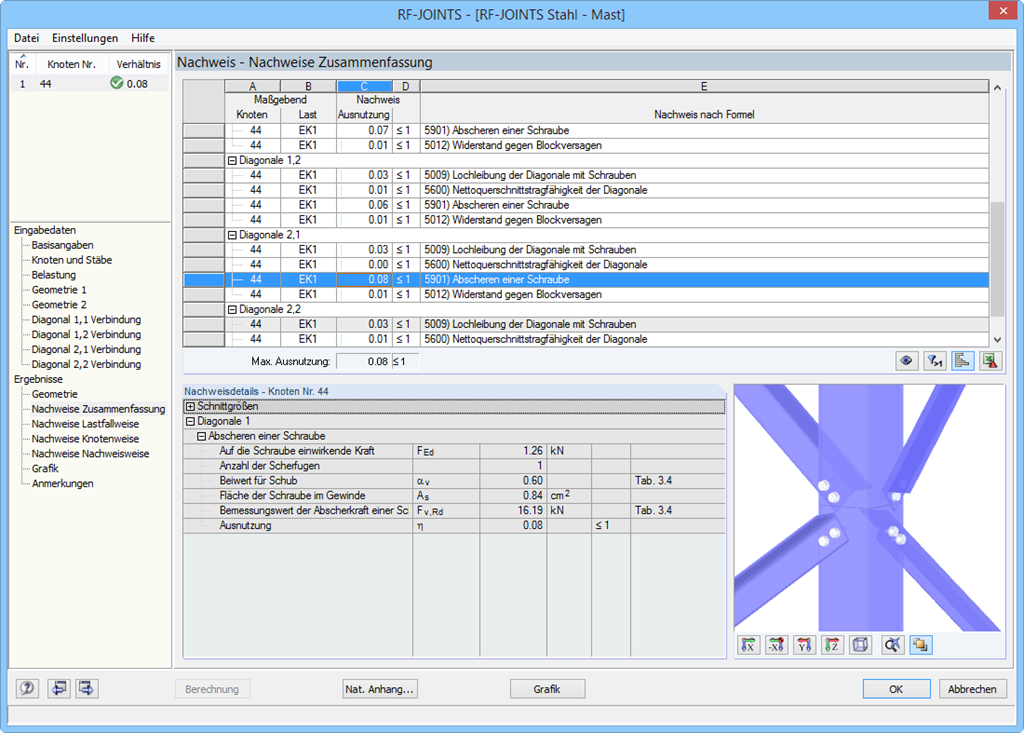Image resolution: width=1024 pixels, height=733 pixels.
Task: Open Diagonal 1,1 Verbindung
Action: [x=86, y=319]
